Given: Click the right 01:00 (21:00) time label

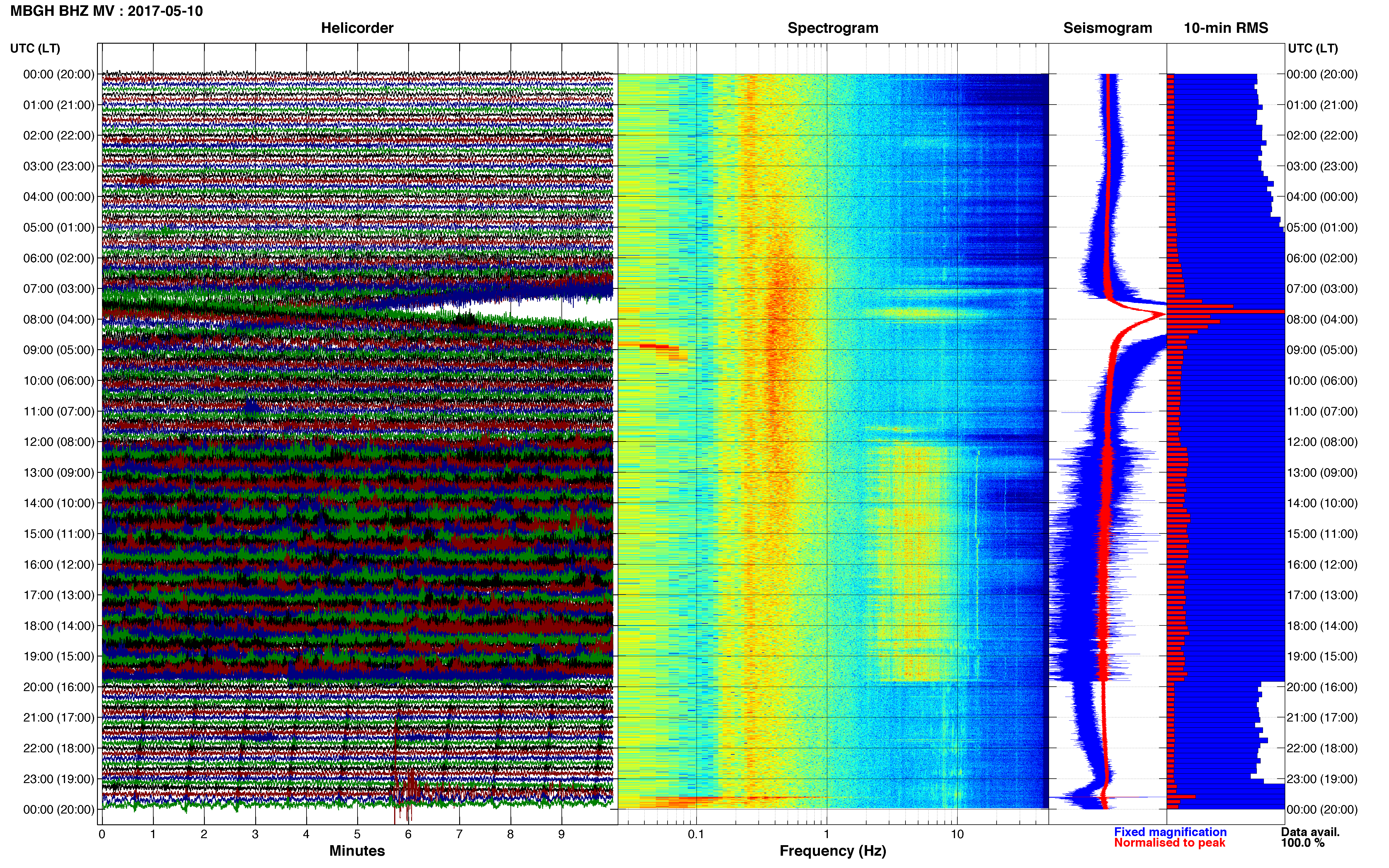Looking at the screenshot, I should coord(1322,105).
